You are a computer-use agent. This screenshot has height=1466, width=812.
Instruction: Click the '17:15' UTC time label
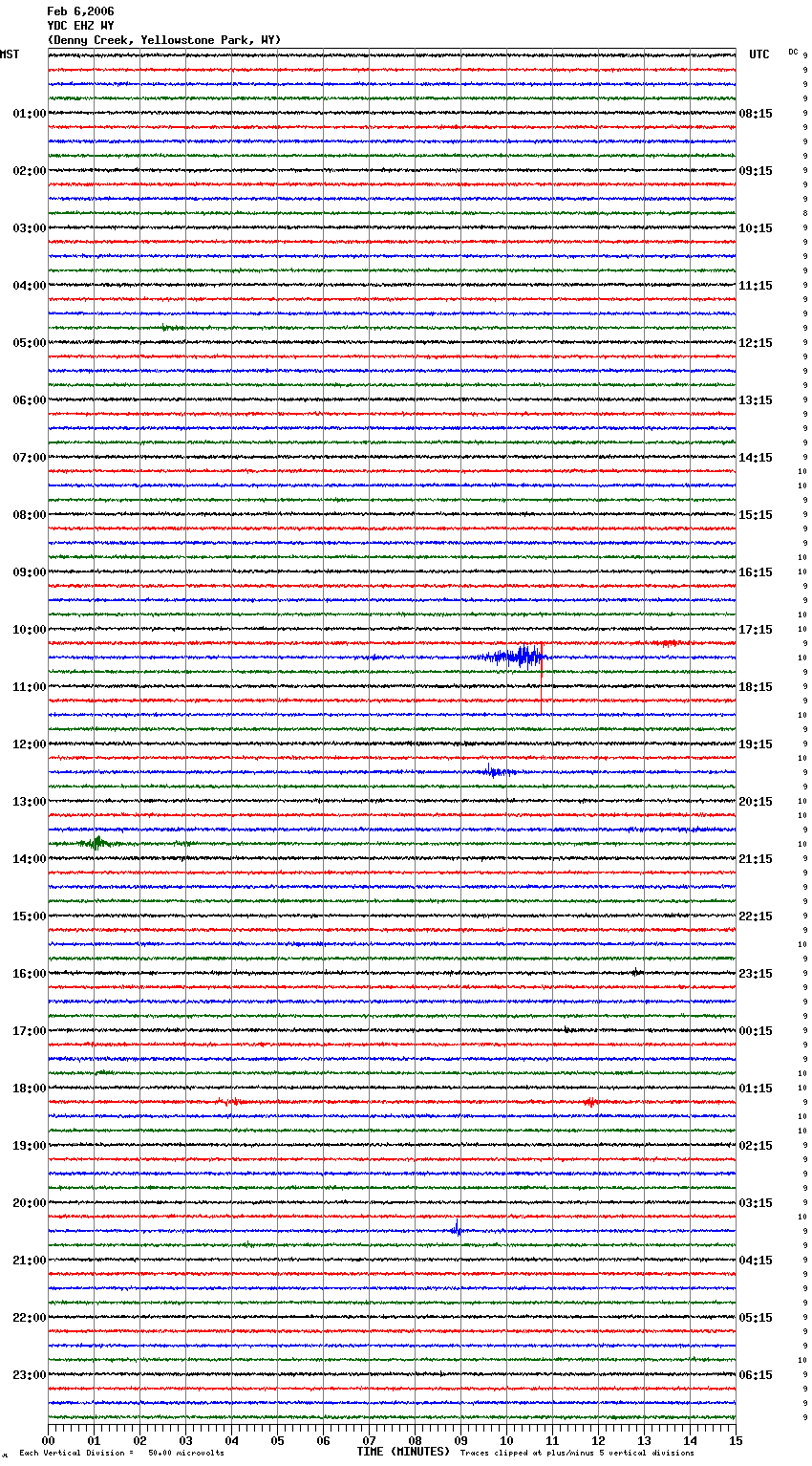click(756, 630)
